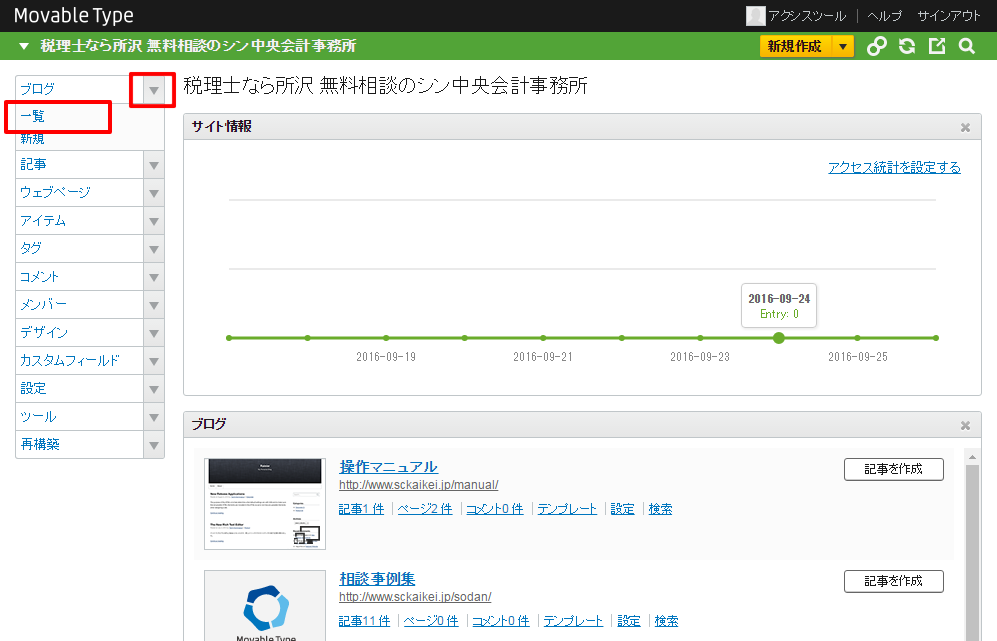The width and height of the screenshot is (997, 641).
Task: Click 記事1件 link for 操作マニュアル
Action: [x=362, y=509]
